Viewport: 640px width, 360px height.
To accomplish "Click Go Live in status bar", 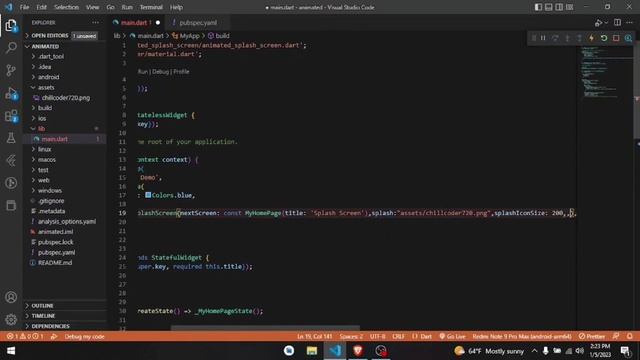I will (x=452, y=336).
